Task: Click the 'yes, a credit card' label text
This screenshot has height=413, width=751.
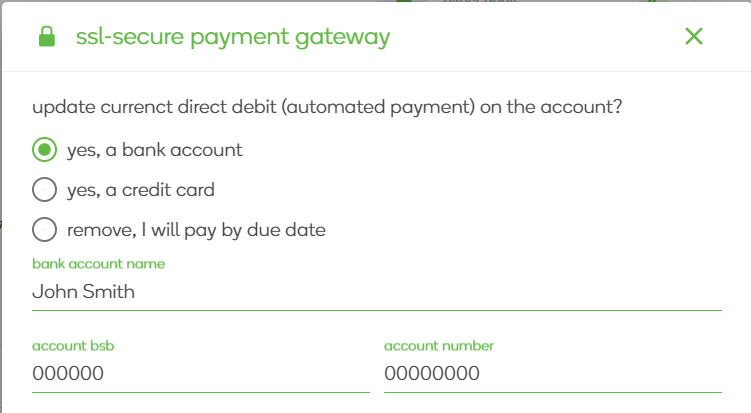Action: 141,190
